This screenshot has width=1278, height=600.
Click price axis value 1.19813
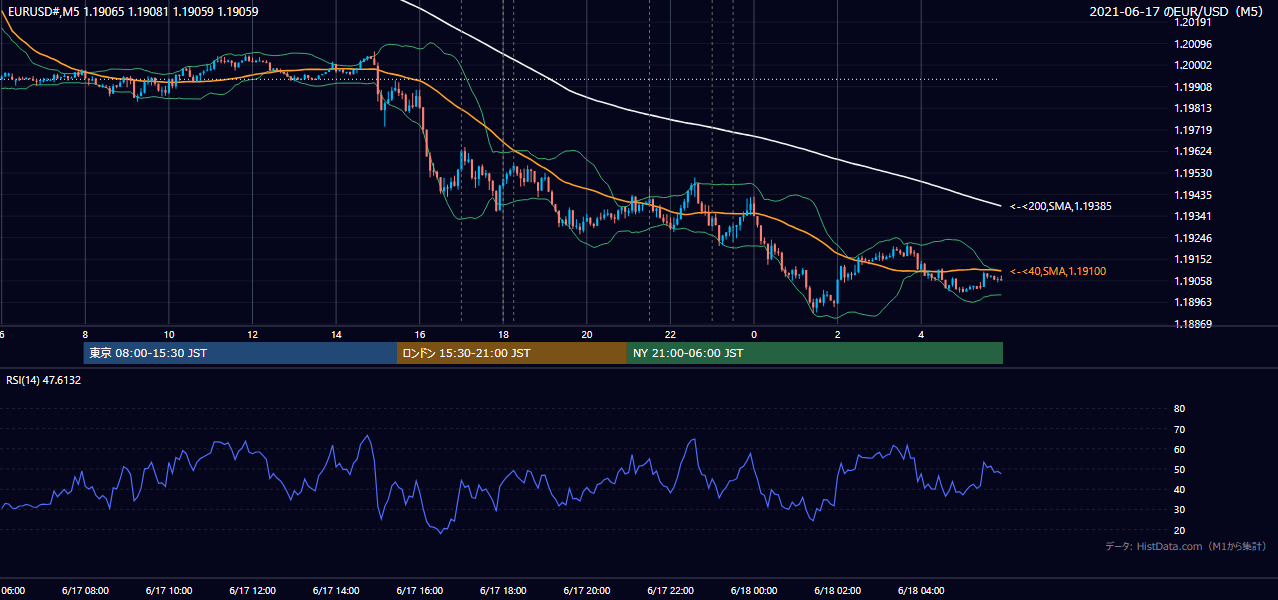[x=1193, y=108]
